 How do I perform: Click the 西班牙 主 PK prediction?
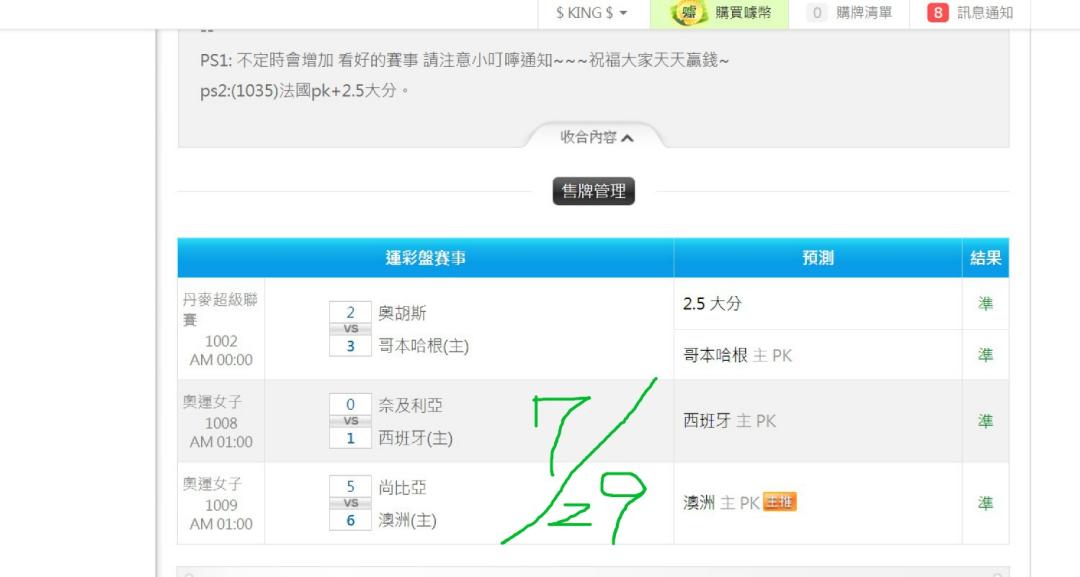point(729,421)
